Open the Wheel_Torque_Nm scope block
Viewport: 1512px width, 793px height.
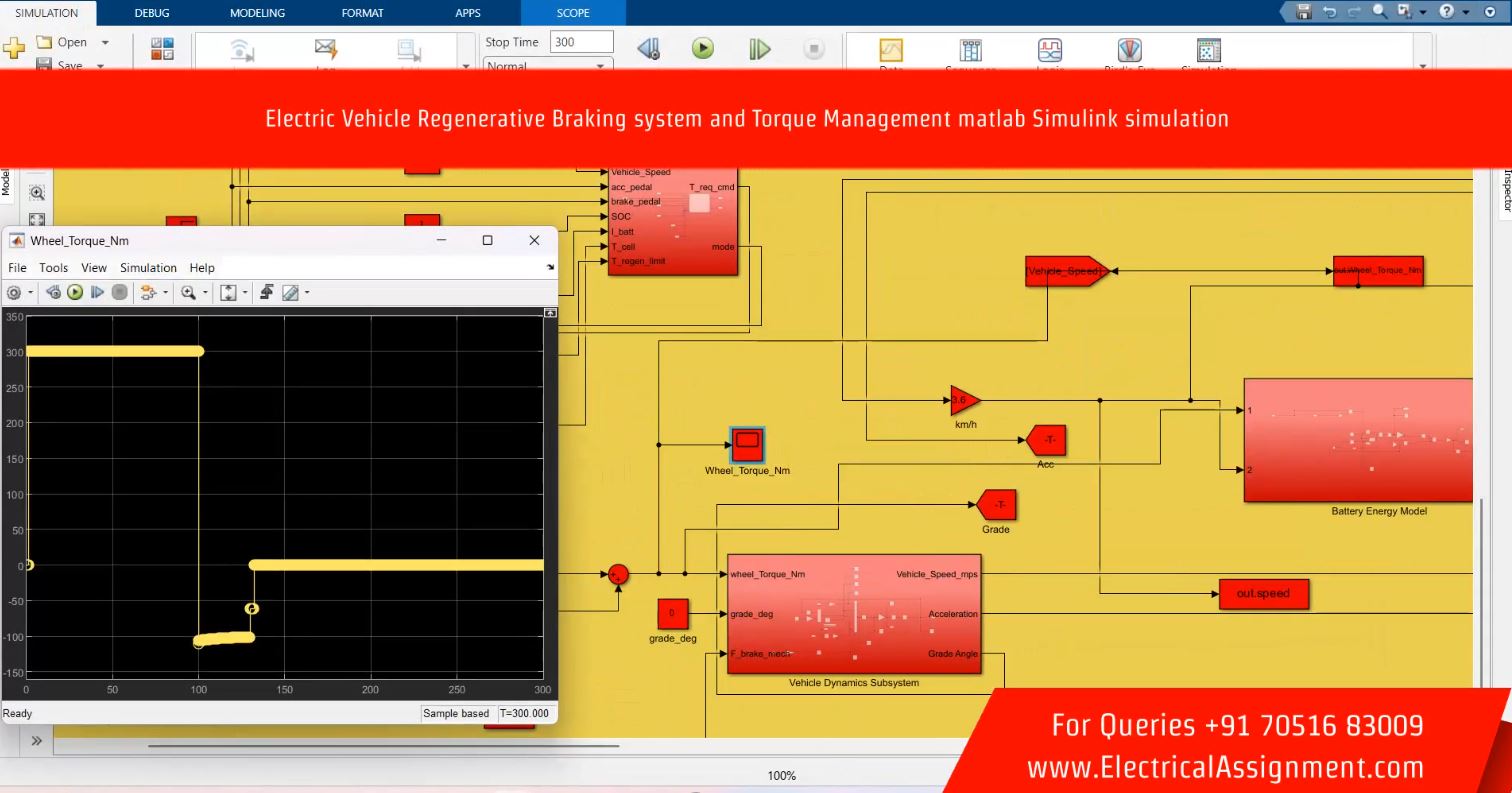(747, 443)
